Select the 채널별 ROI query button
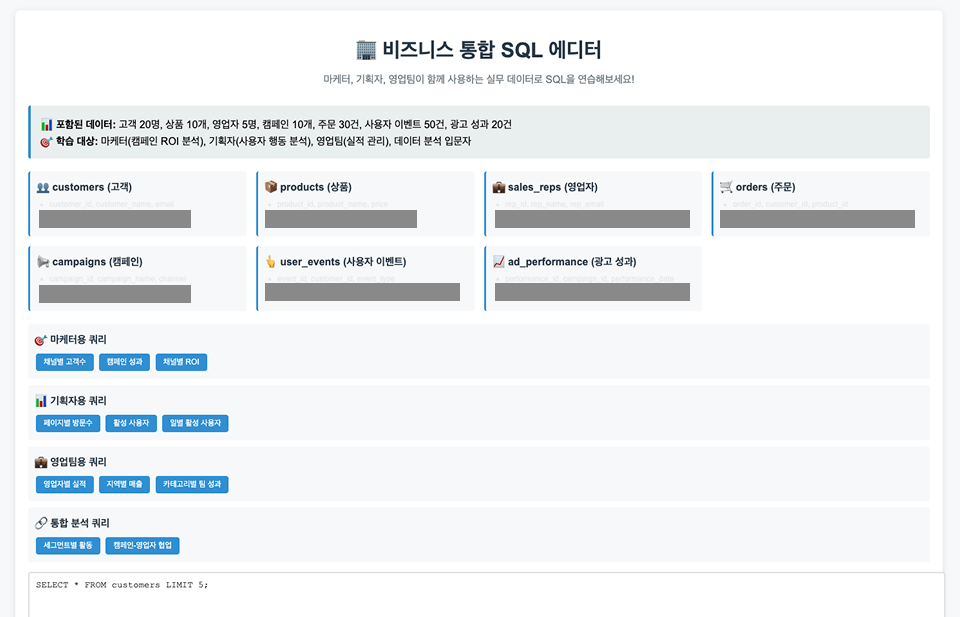This screenshot has height=617, width=960. tap(181, 362)
